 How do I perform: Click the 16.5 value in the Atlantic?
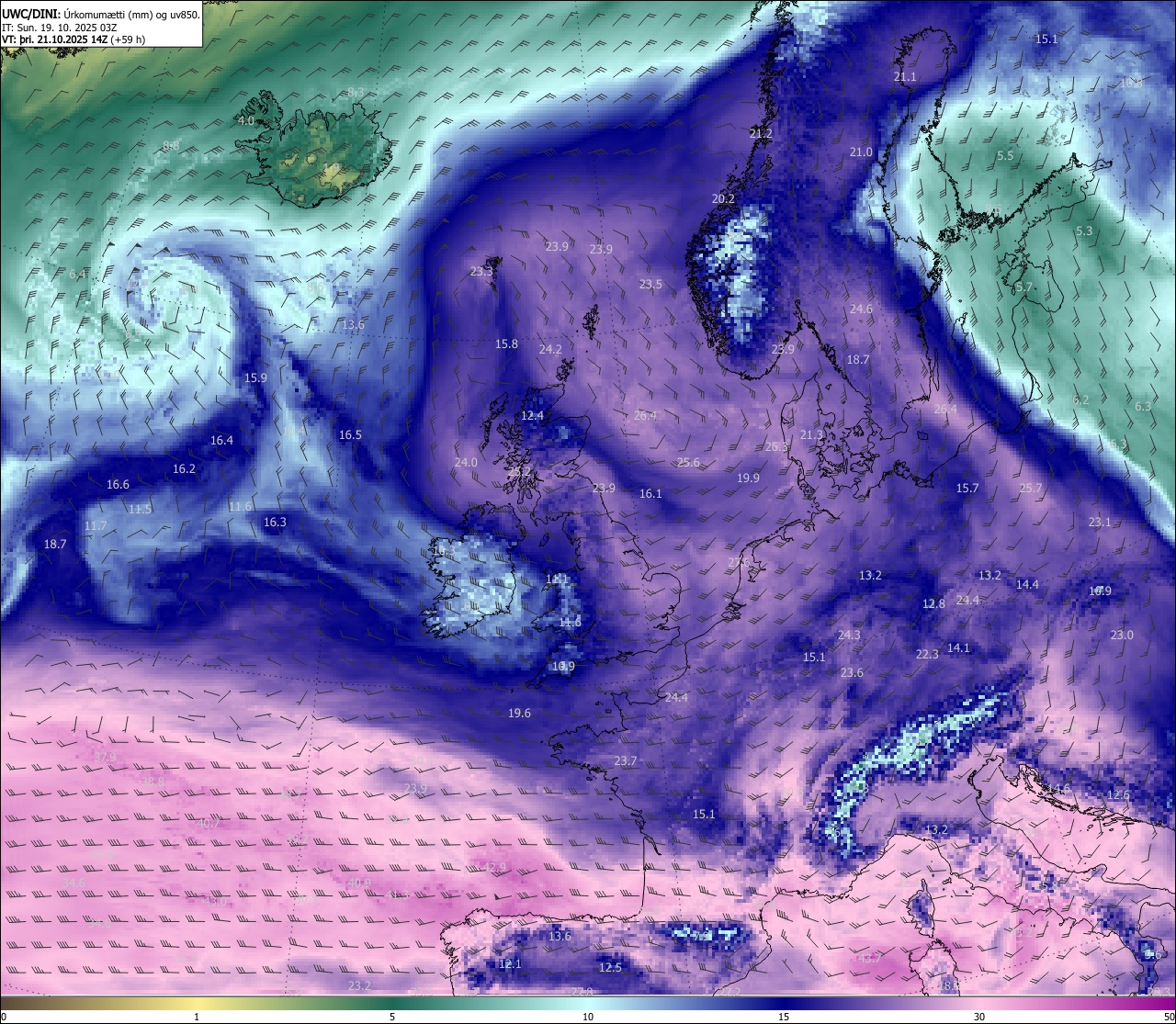(350, 435)
